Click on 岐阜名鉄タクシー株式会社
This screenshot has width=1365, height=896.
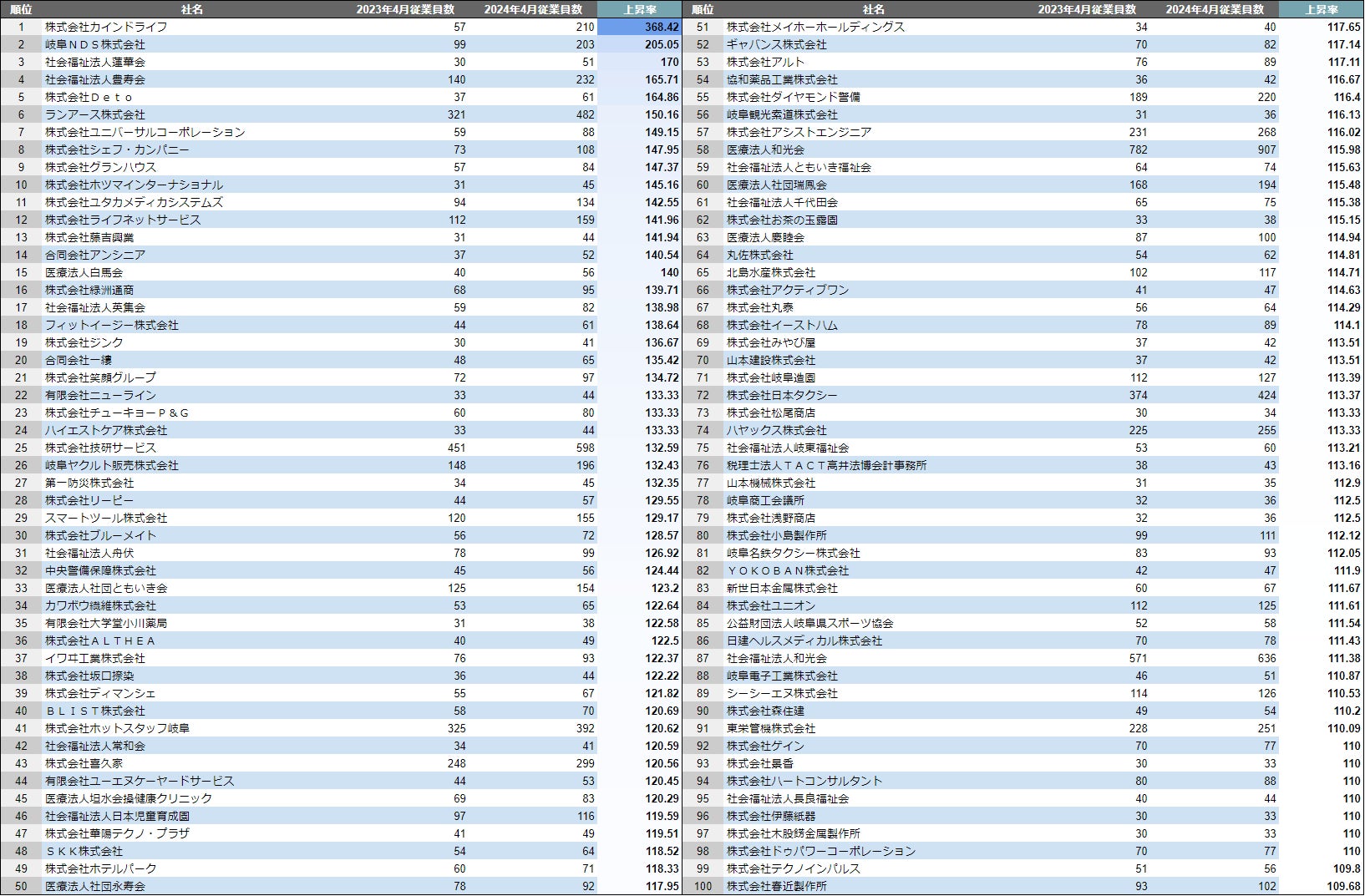794,553
